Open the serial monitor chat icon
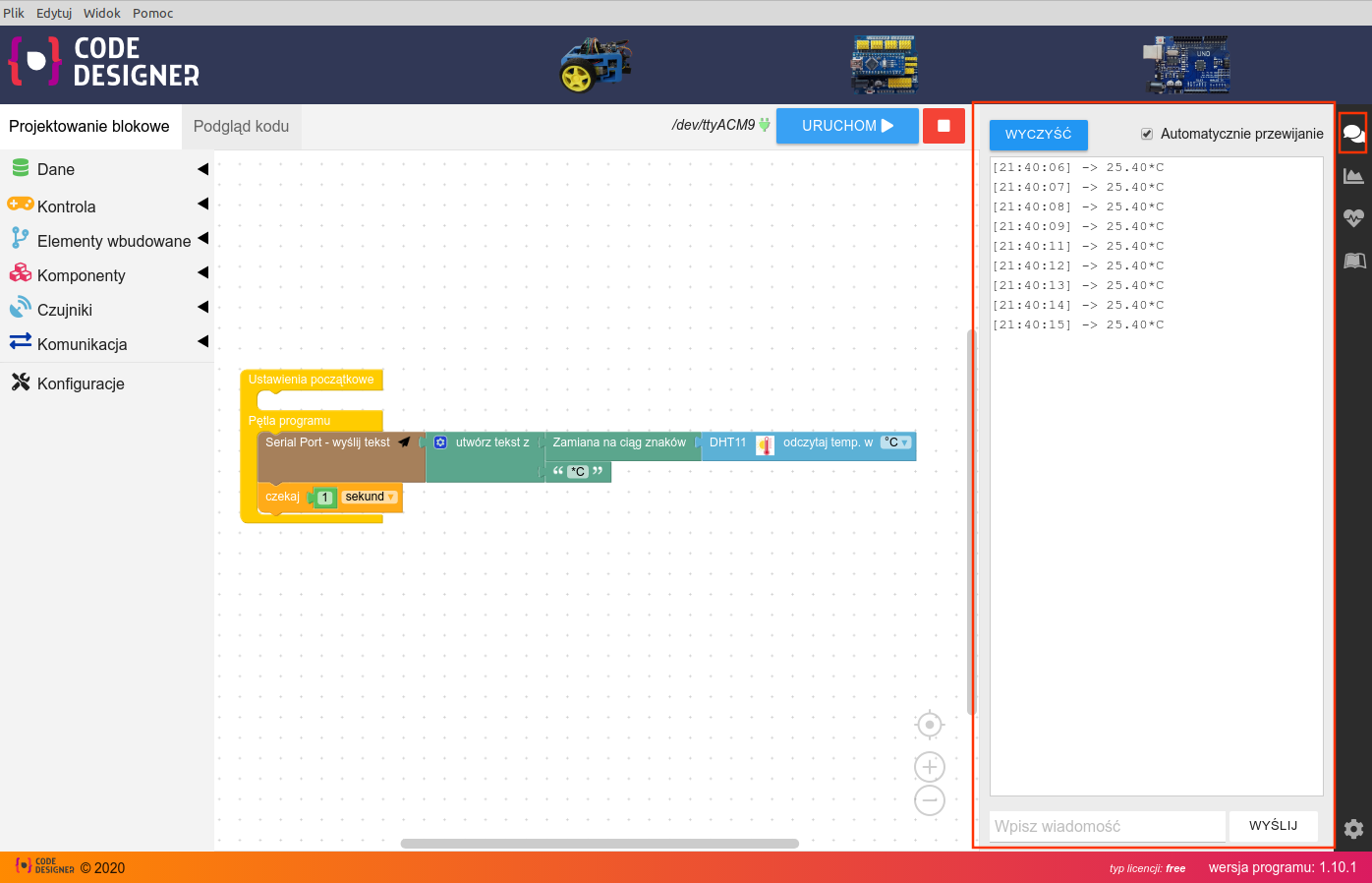Image resolution: width=1372 pixels, height=883 pixels. pyautogui.click(x=1353, y=134)
